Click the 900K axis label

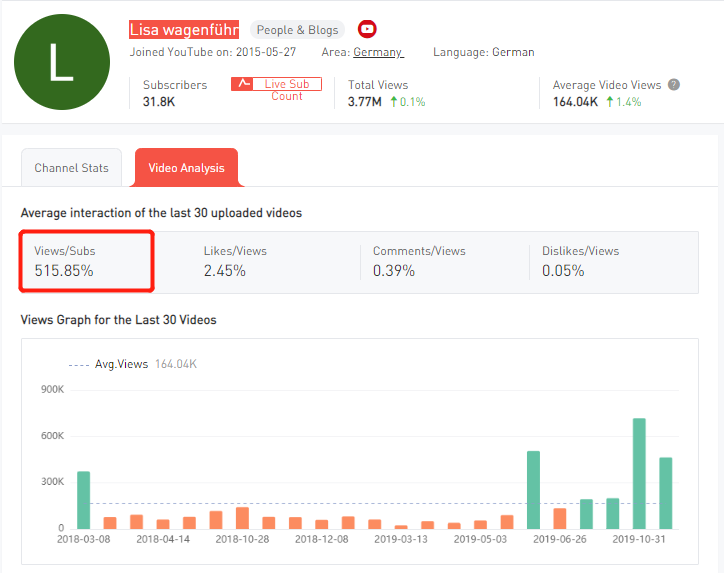tap(53, 389)
